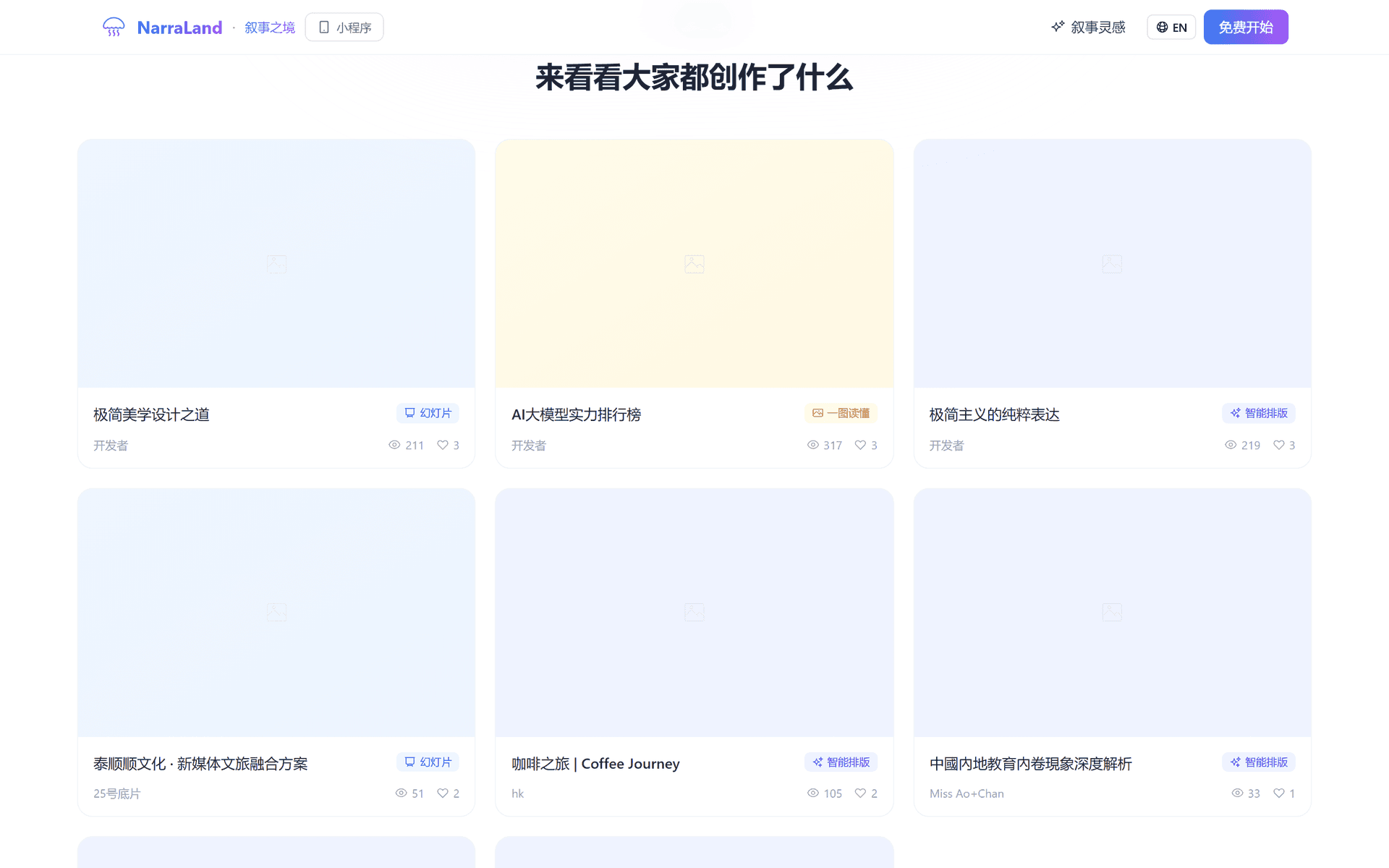The image size is (1389, 868).
Task: Open the Coffee Journey card thumbnail
Action: (x=694, y=613)
